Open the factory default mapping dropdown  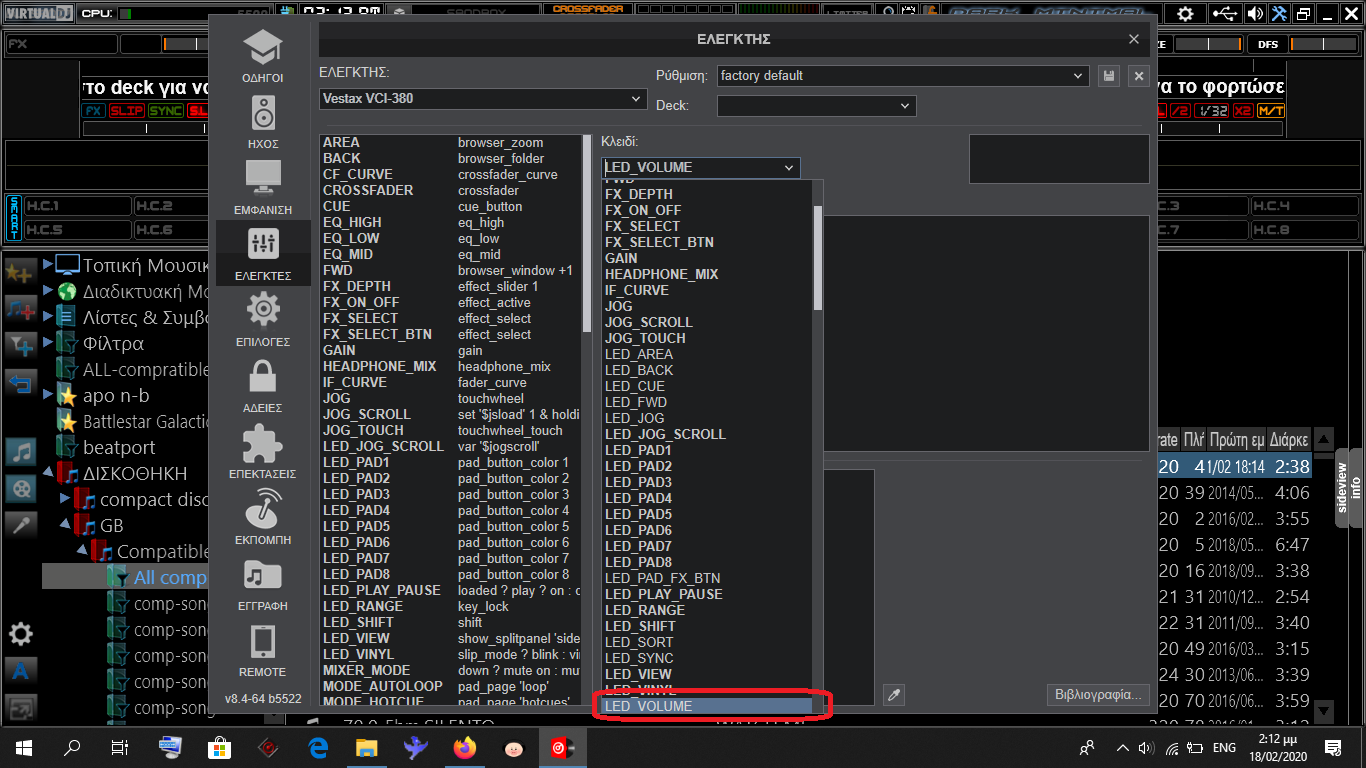(x=902, y=76)
